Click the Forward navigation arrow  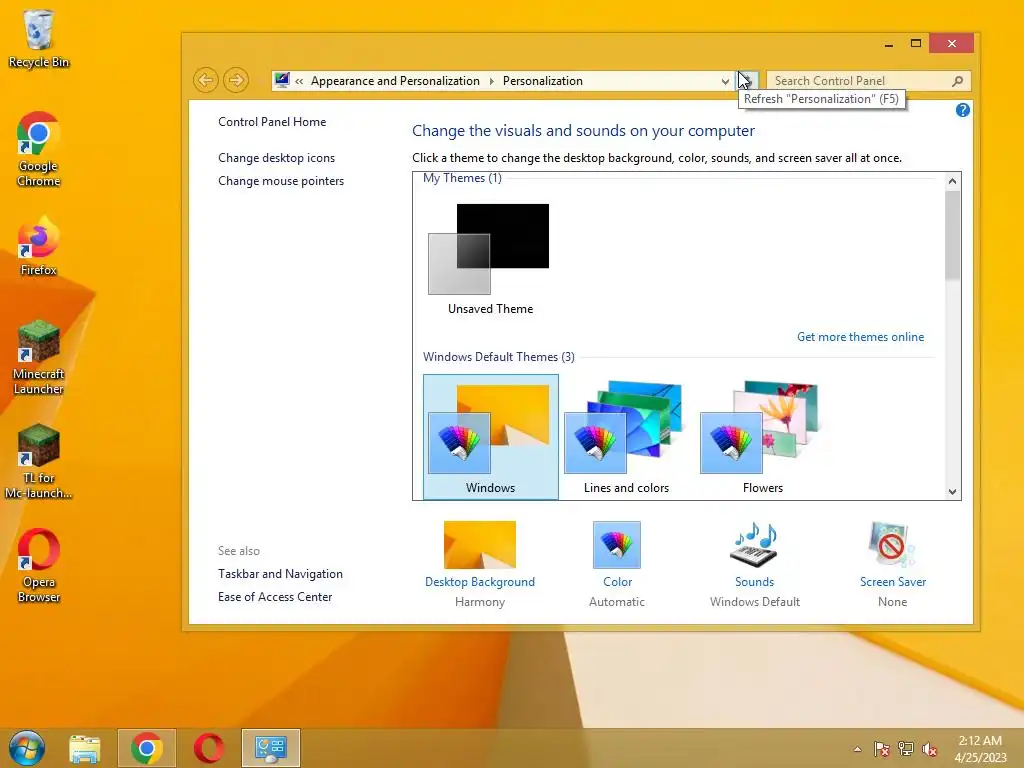(x=236, y=80)
